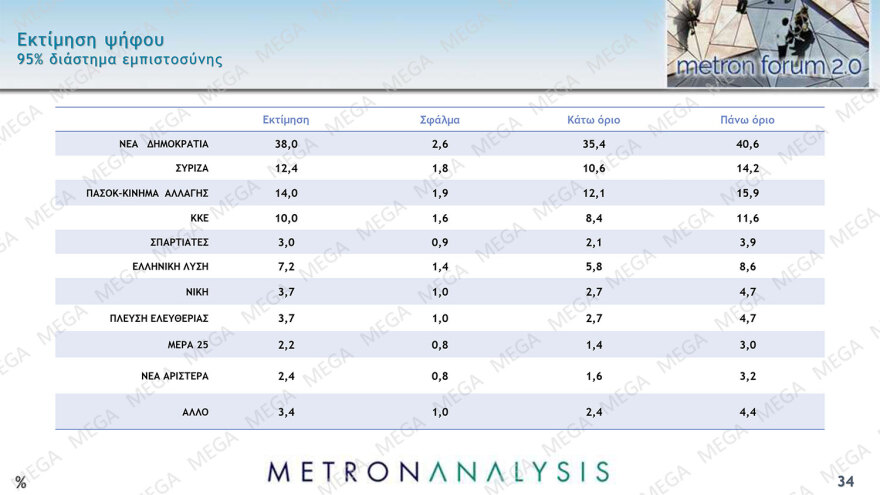Click the error value 1,9 for ΠΑΣΟΚ
Viewport: 880px width, 495px height.
(440, 193)
